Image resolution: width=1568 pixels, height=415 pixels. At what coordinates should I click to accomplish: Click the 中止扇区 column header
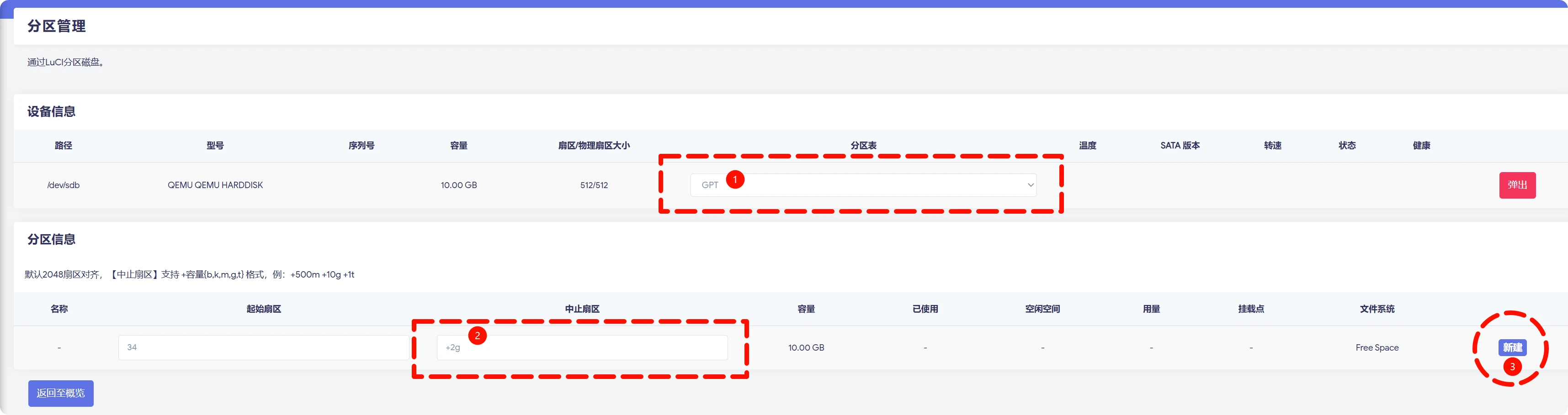pyautogui.click(x=582, y=309)
